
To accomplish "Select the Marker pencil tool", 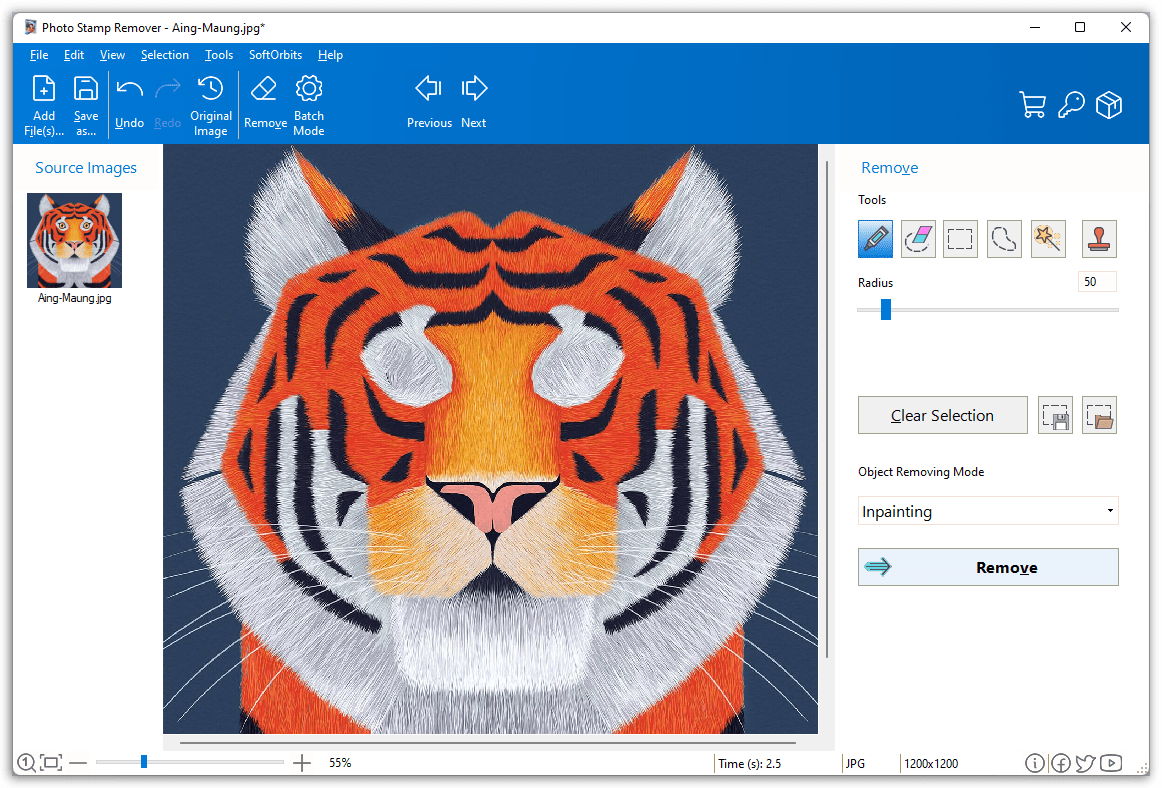I will pos(875,239).
